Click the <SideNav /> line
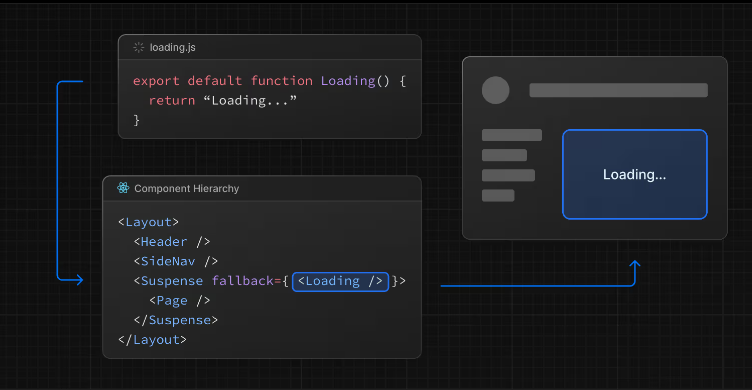This screenshot has height=390, width=752. tap(176, 261)
